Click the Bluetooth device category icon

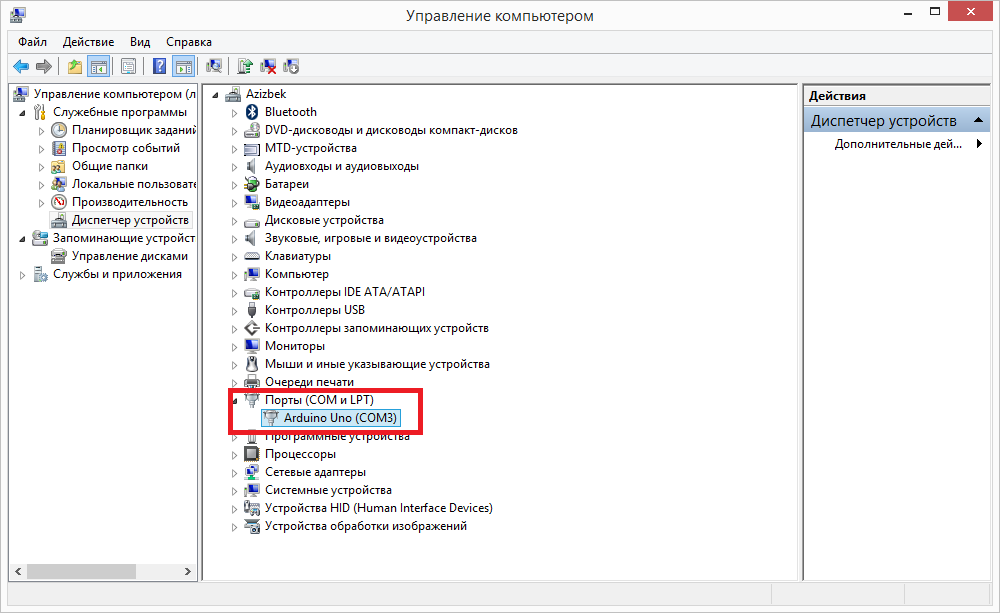pos(252,112)
